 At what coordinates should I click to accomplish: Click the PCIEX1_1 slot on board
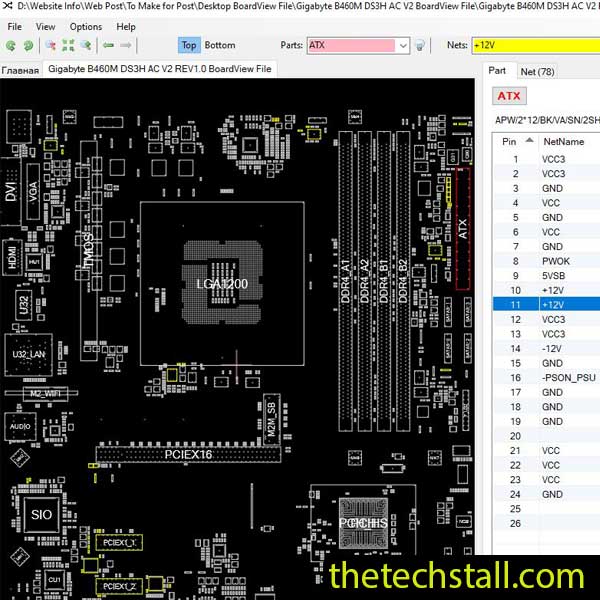pos(119,543)
